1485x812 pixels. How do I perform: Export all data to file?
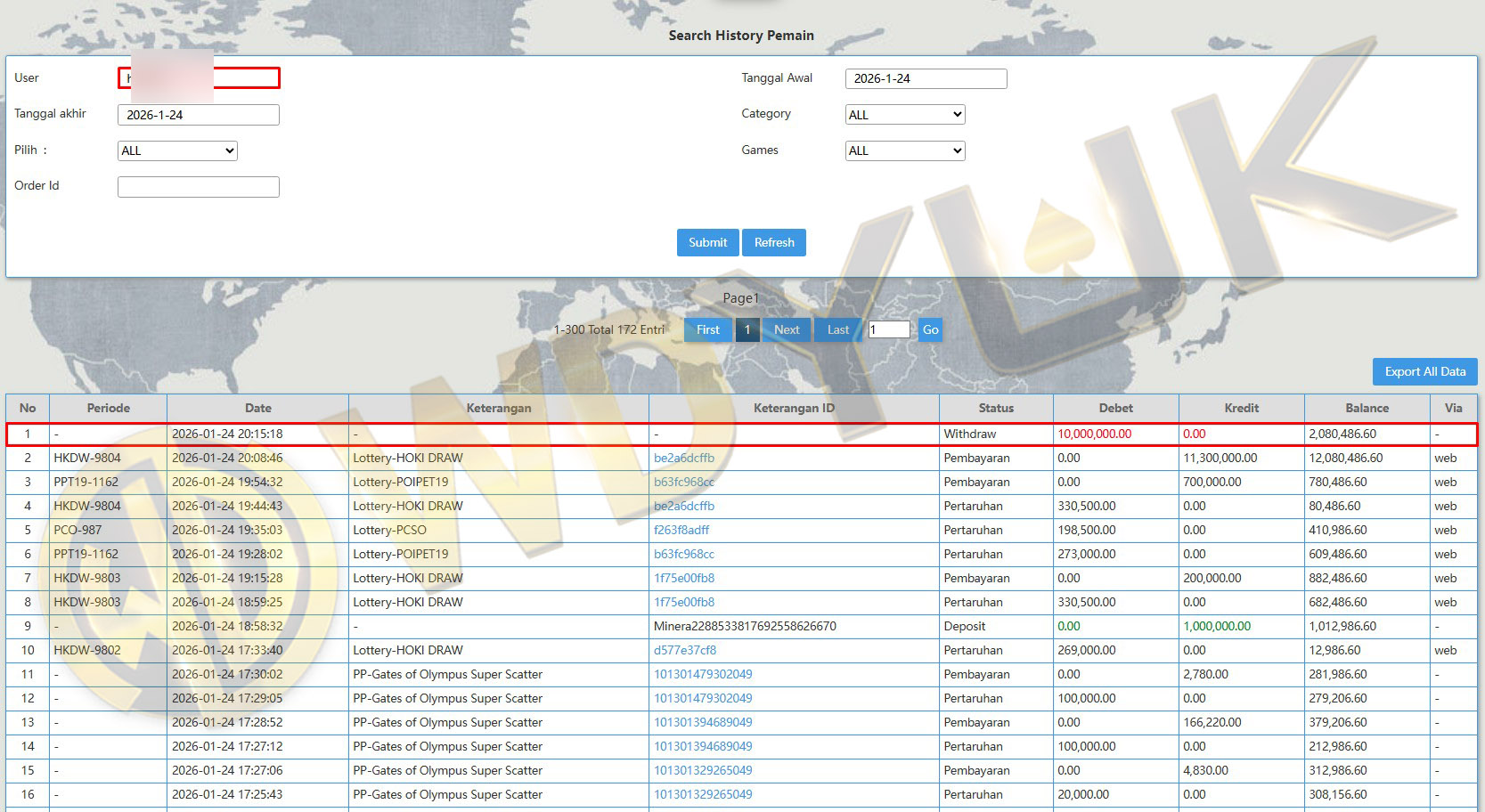coord(1424,371)
